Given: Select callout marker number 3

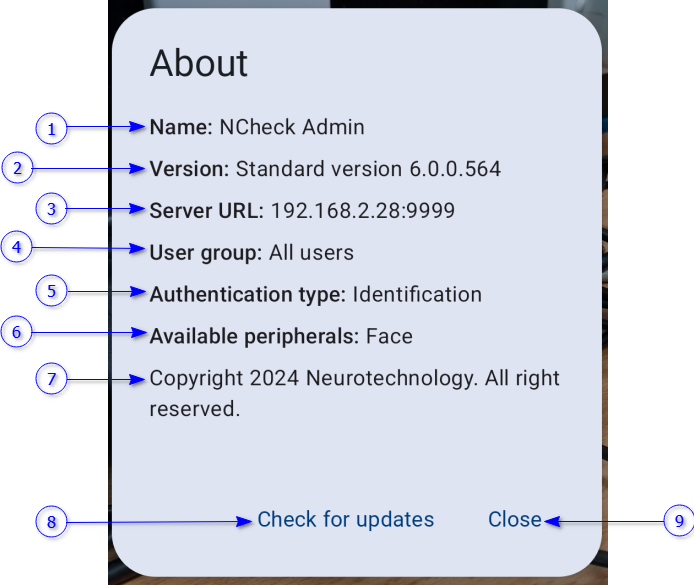Looking at the screenshot, I should (51, 209).
